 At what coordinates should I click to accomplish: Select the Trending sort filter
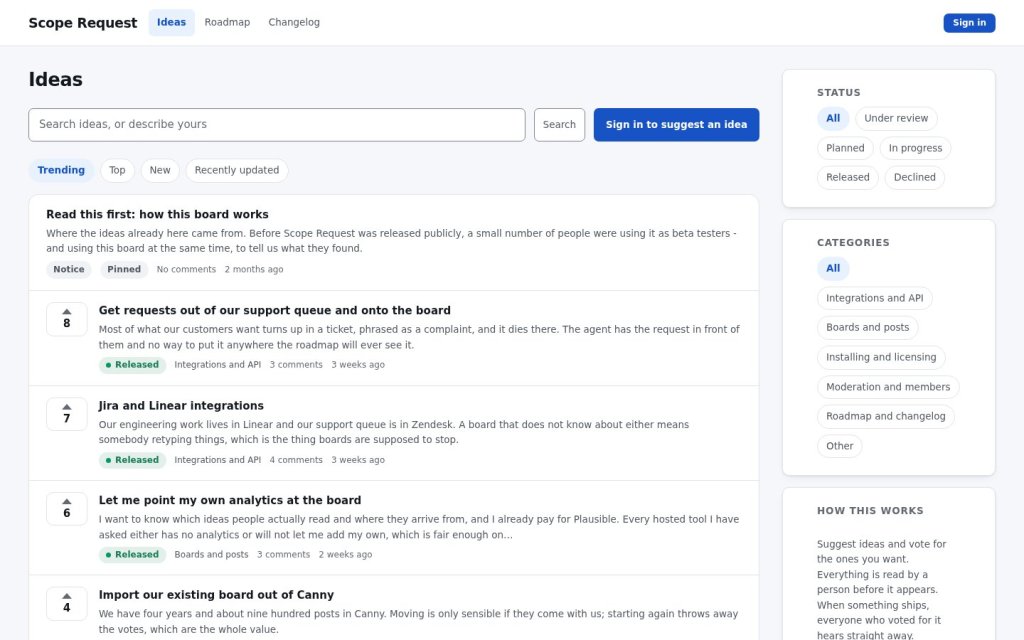coord(61,170)
